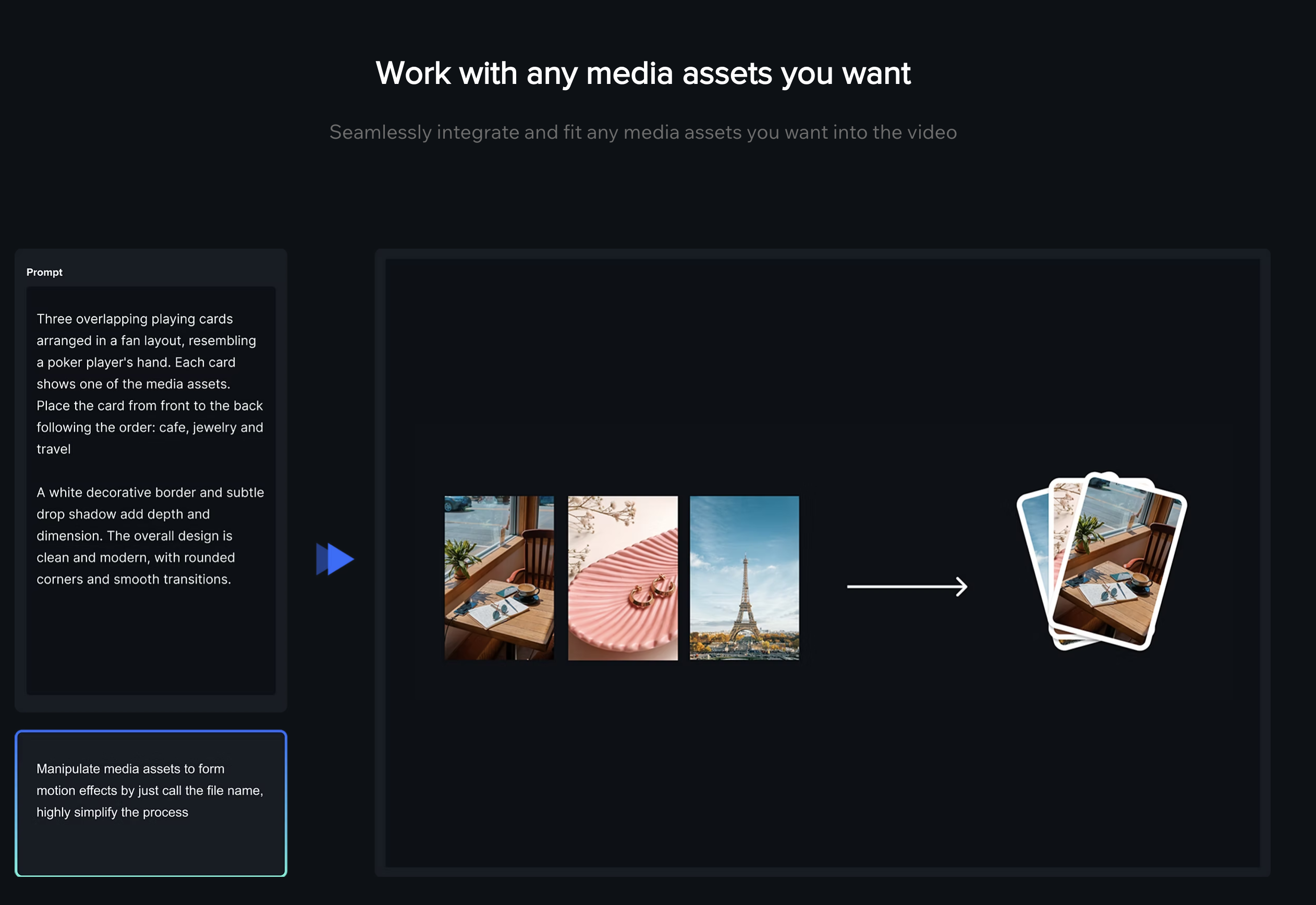Click empty lower area of video preview

point(822,782)
